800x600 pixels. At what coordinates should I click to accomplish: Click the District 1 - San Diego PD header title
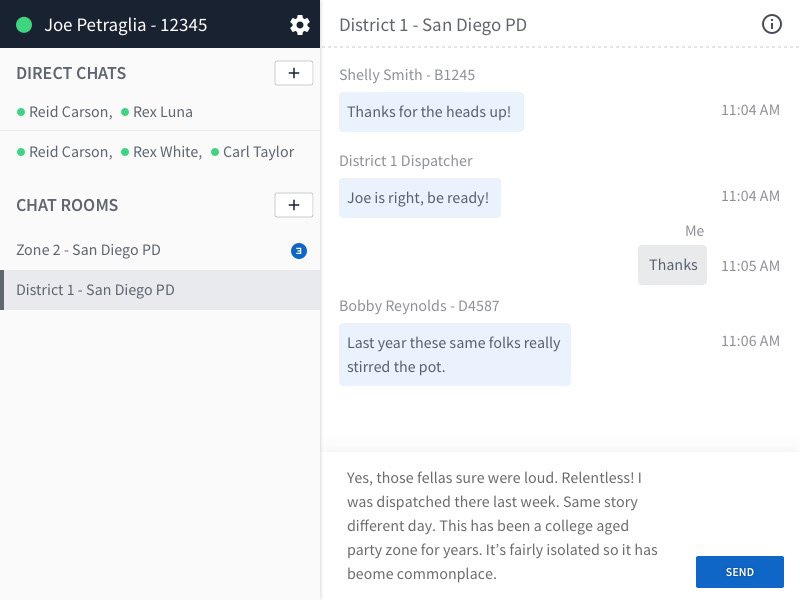coord(433,25)
